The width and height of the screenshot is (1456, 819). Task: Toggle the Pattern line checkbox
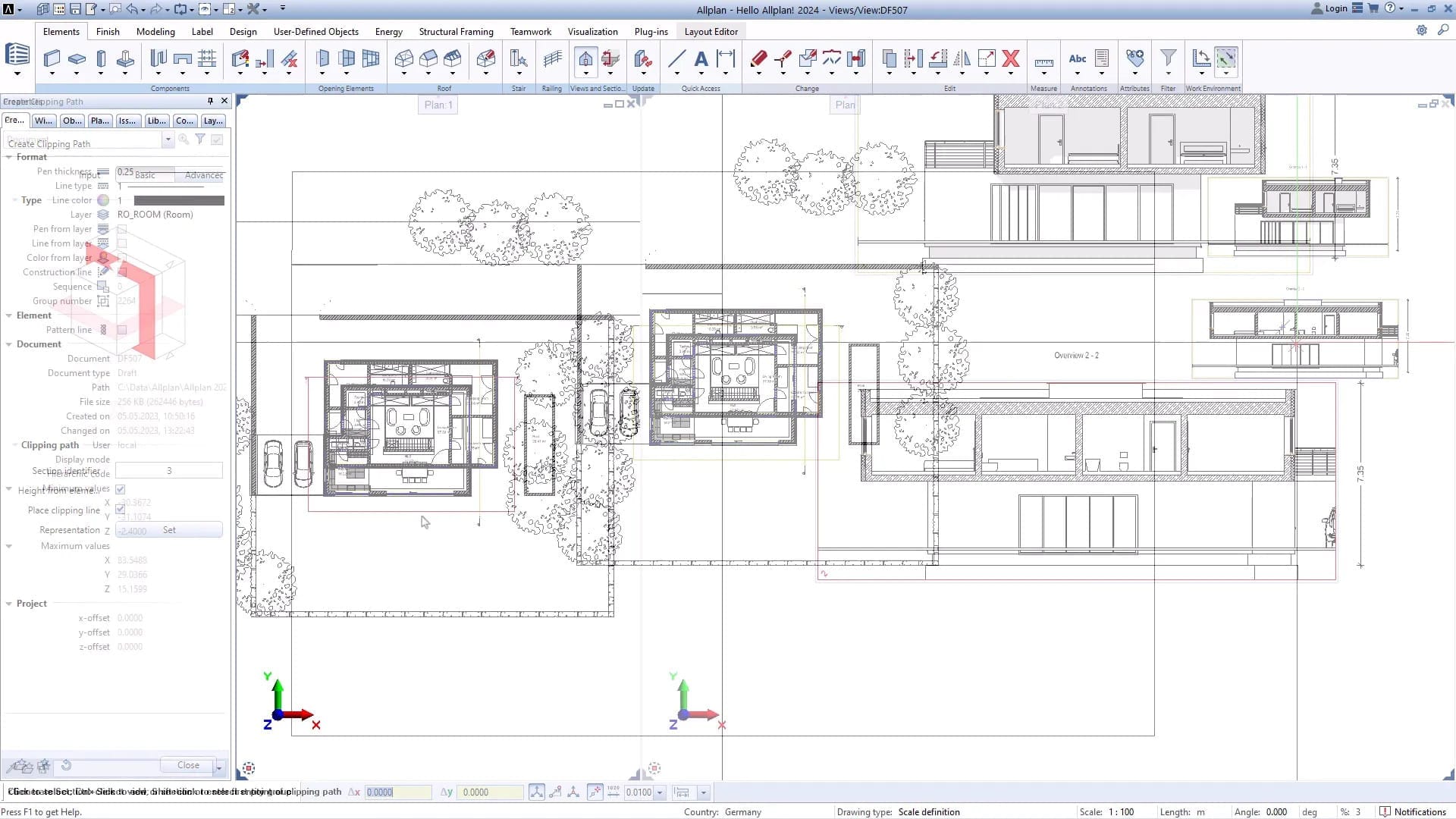(122, 330)
